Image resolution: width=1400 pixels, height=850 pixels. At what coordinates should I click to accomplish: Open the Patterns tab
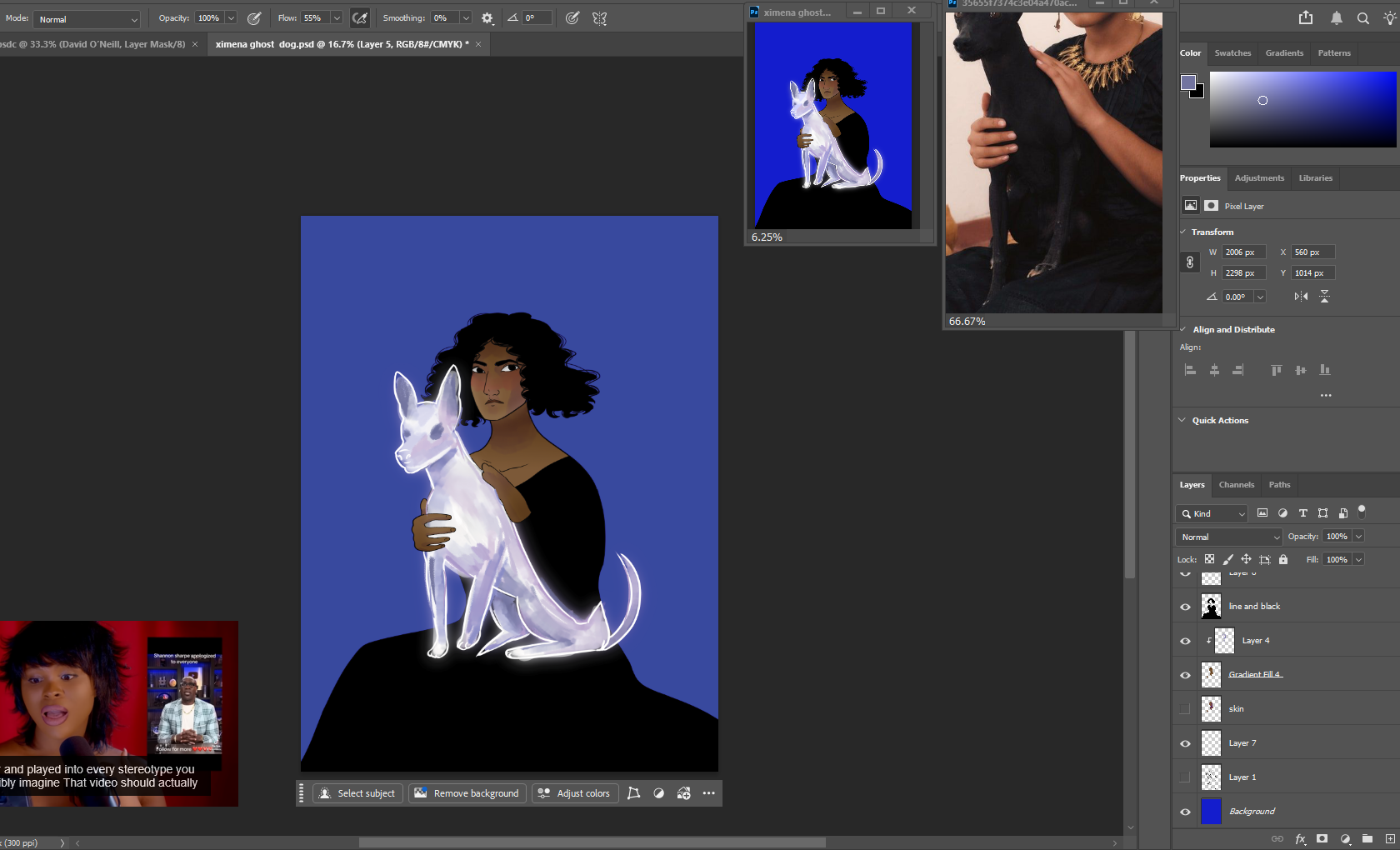click(1334, 52)
